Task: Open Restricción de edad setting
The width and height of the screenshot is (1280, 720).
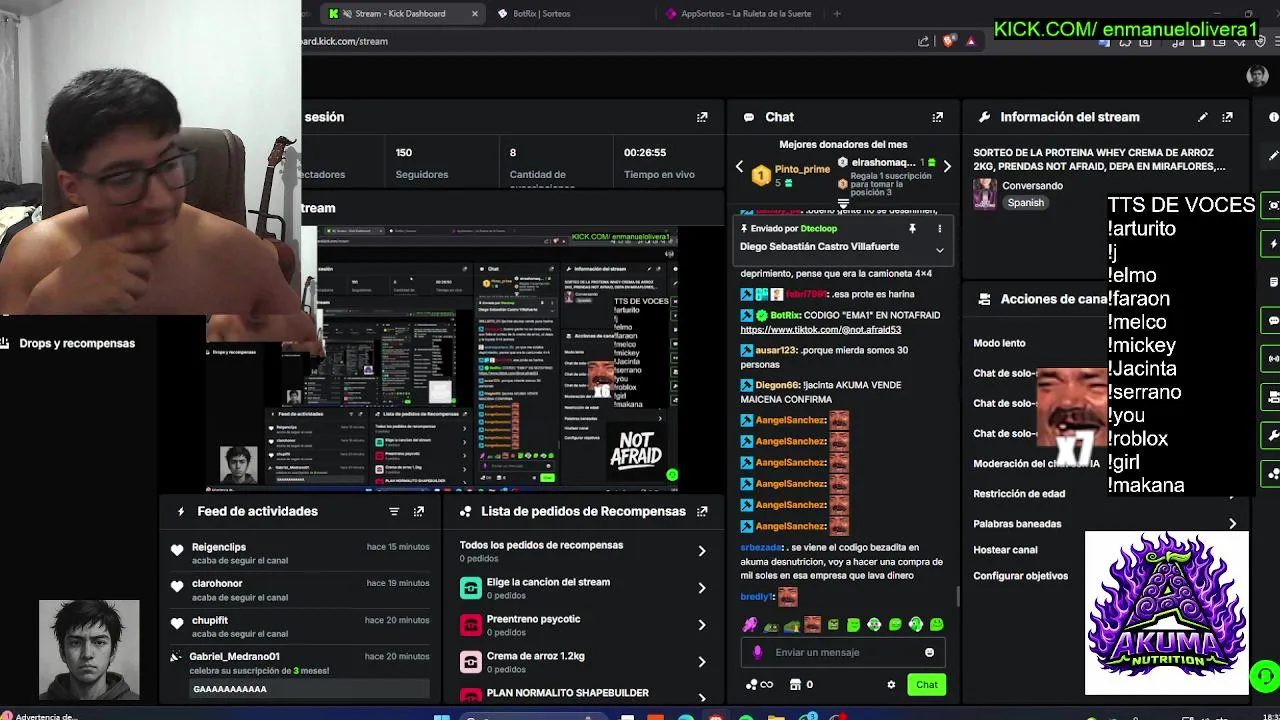Action: 1019,494
